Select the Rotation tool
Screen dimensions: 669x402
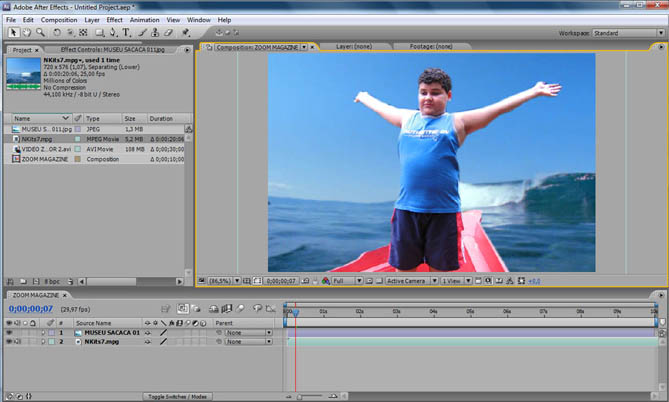tap(56, 32)
